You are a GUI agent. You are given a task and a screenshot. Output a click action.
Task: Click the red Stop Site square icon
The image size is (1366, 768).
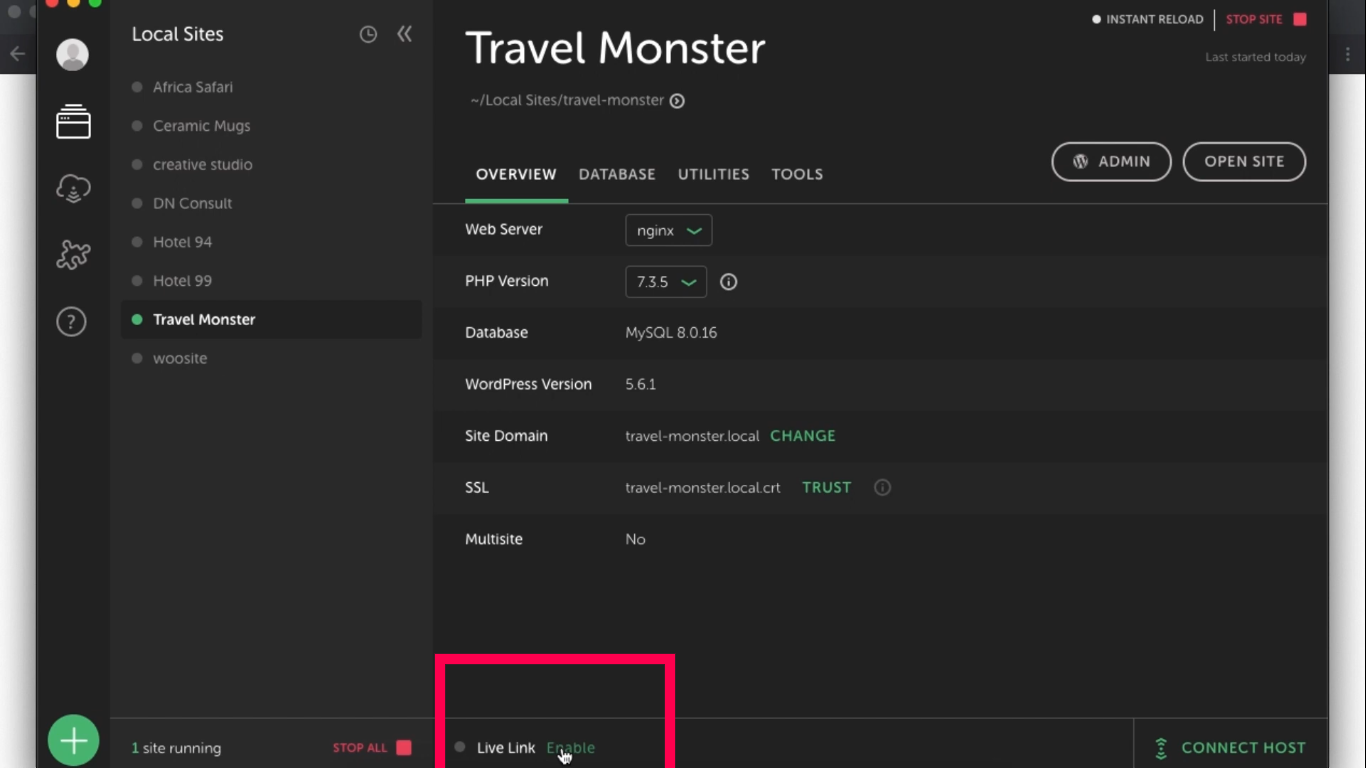[1300, 19]
